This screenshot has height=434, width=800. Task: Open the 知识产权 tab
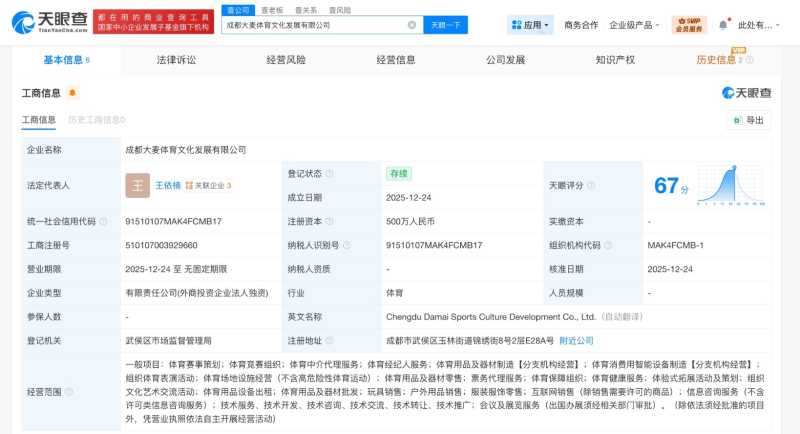point(615,60)
